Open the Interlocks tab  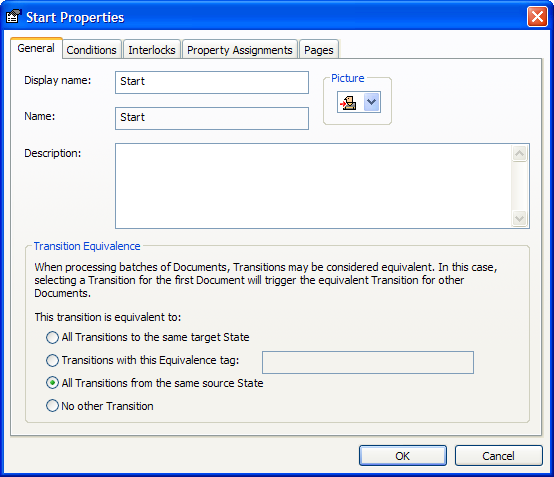coord(152,50)
